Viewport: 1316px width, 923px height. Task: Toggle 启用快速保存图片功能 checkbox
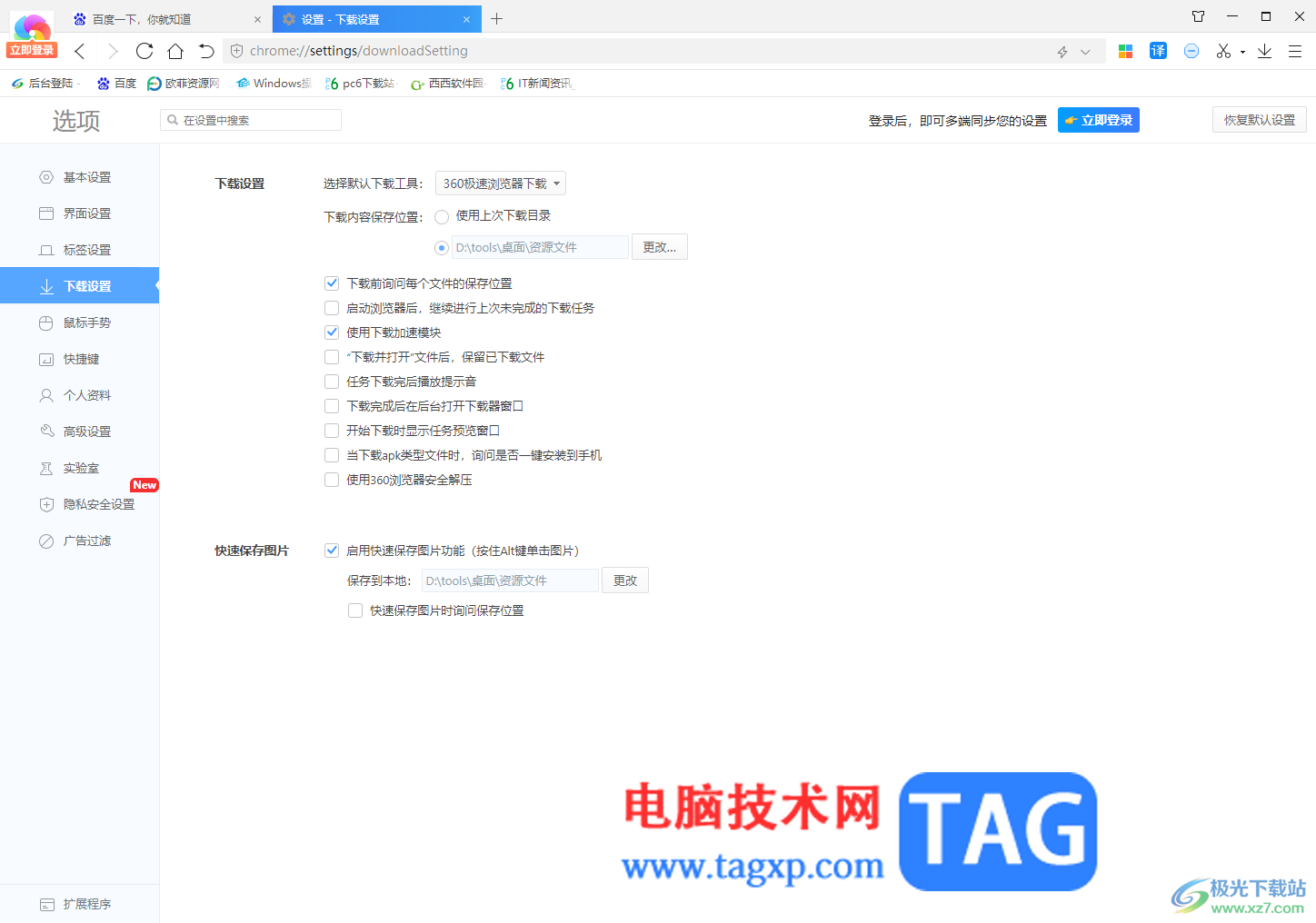tap(332, 551)
